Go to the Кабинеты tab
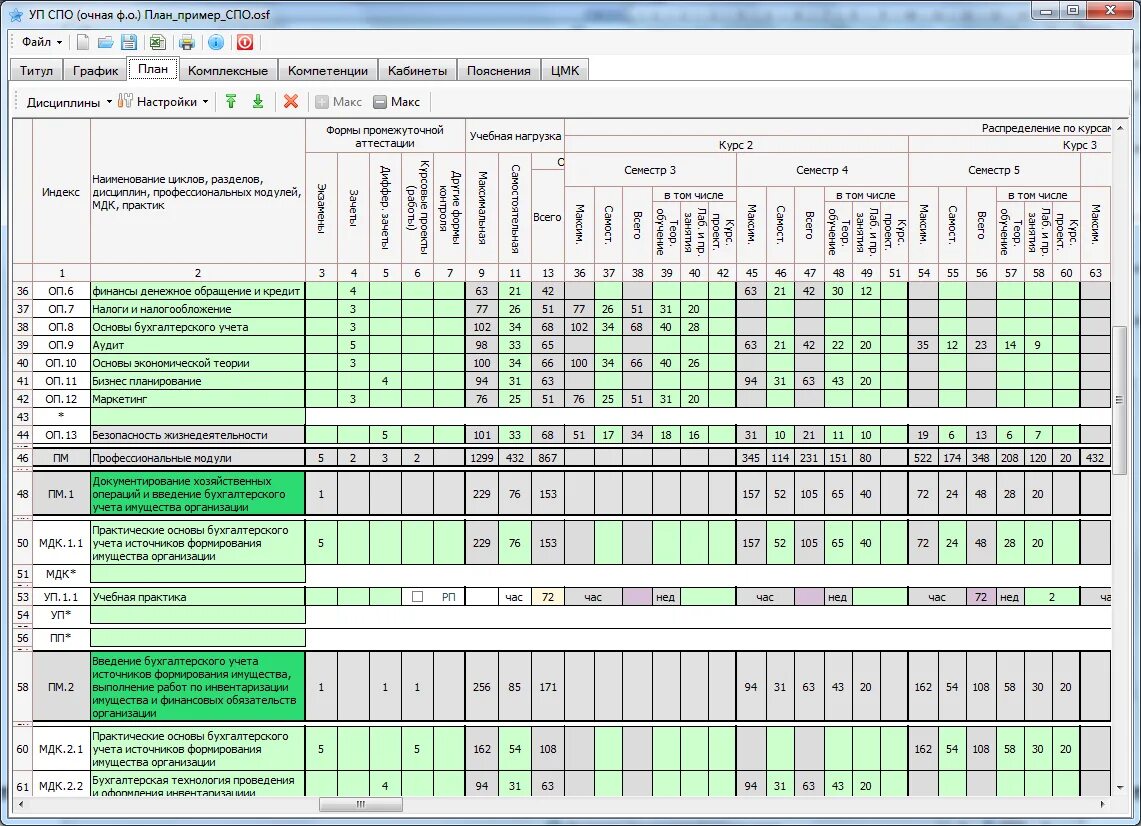 click(417, 71)
